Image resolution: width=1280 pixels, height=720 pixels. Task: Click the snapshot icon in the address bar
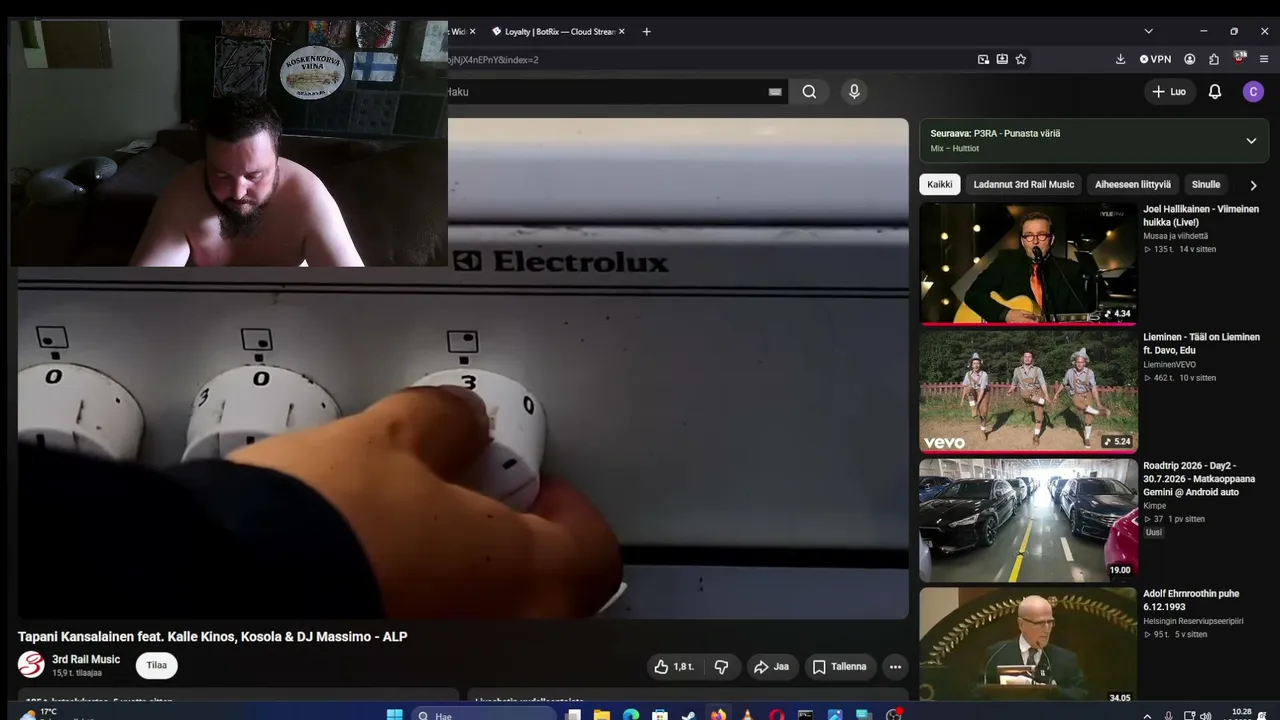pos(983,59)
